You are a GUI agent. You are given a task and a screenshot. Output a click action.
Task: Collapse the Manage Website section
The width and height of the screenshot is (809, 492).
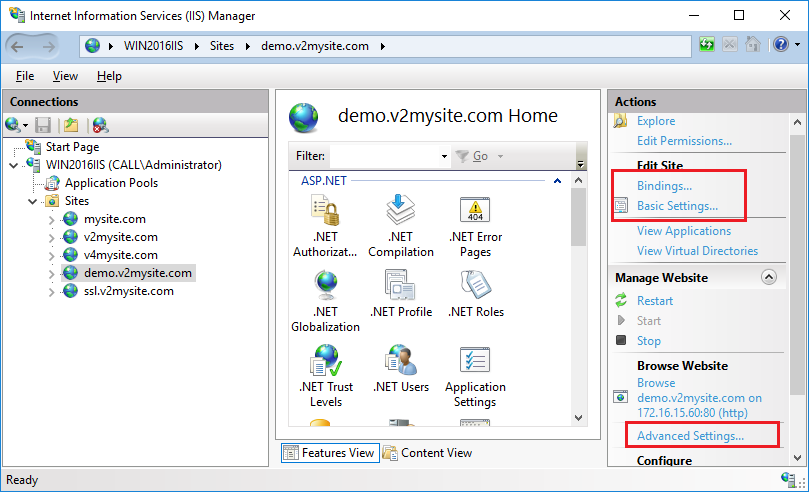769,277
